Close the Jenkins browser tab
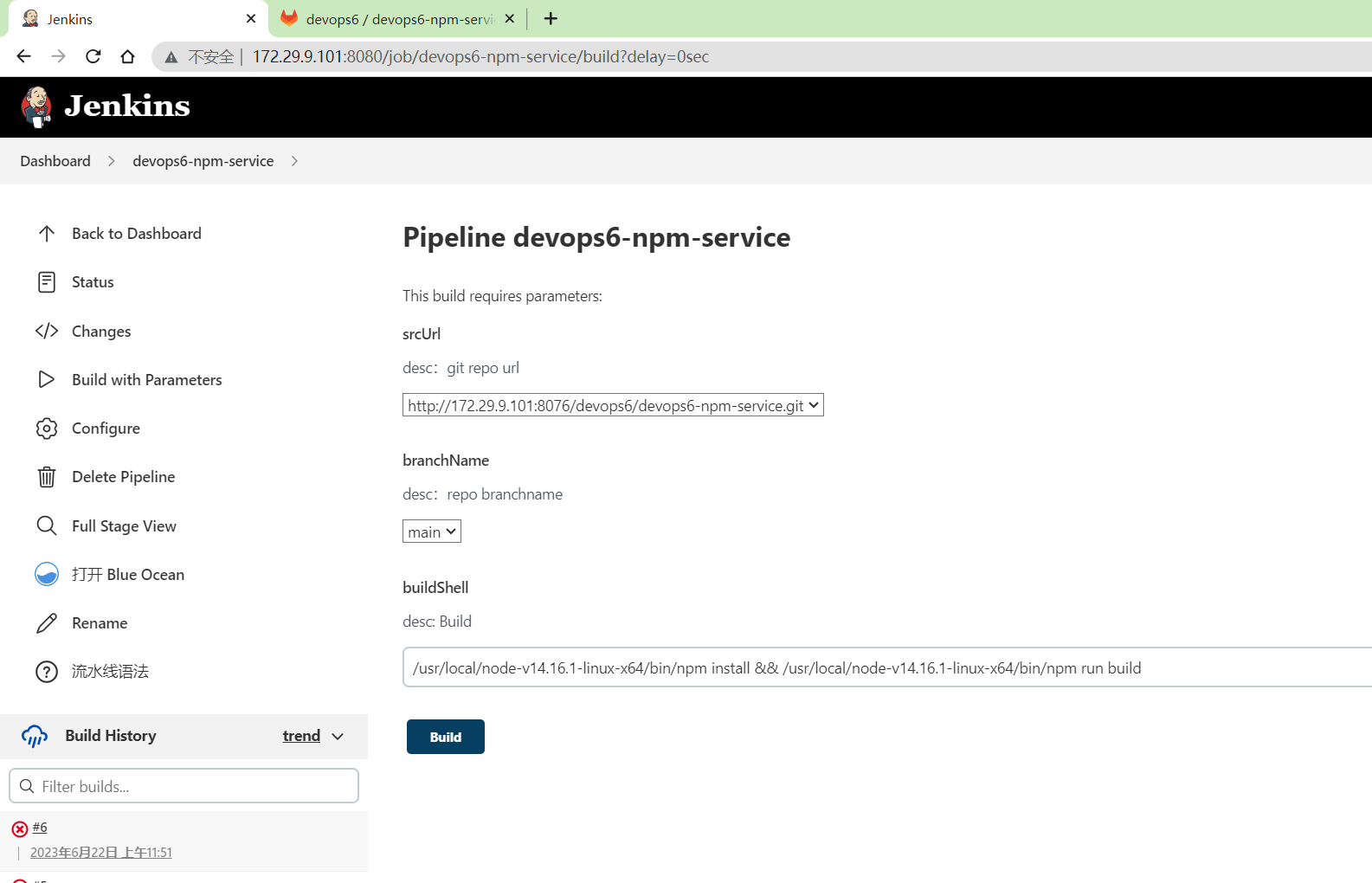This screenshot has height=883, width=1372. coord(251,18)
